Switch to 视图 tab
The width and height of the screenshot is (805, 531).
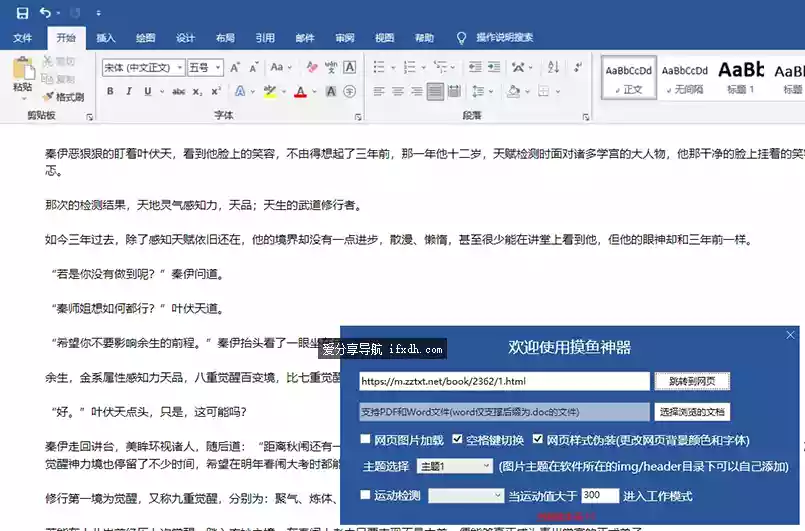pos(385,37)
